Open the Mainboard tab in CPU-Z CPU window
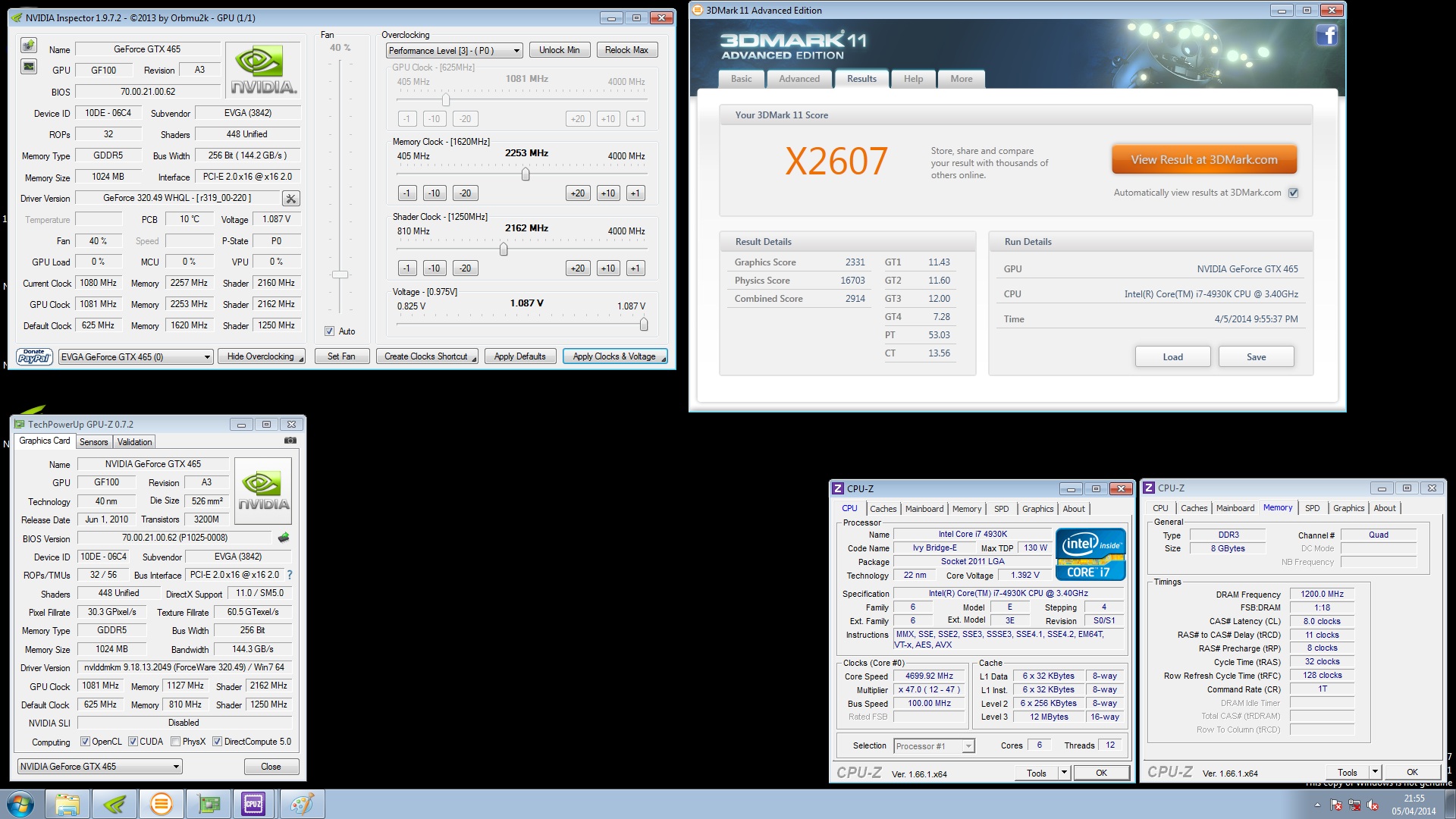The width and height of the screenshot is (1456, 819). coord(924,509)
